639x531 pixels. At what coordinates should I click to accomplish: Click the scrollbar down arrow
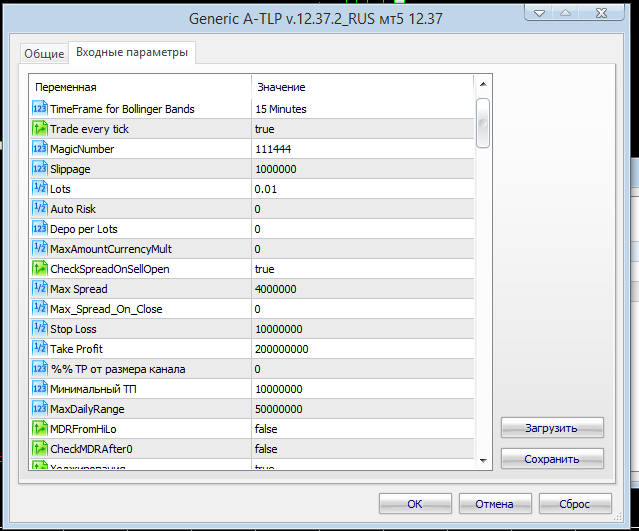click(483, 460)
